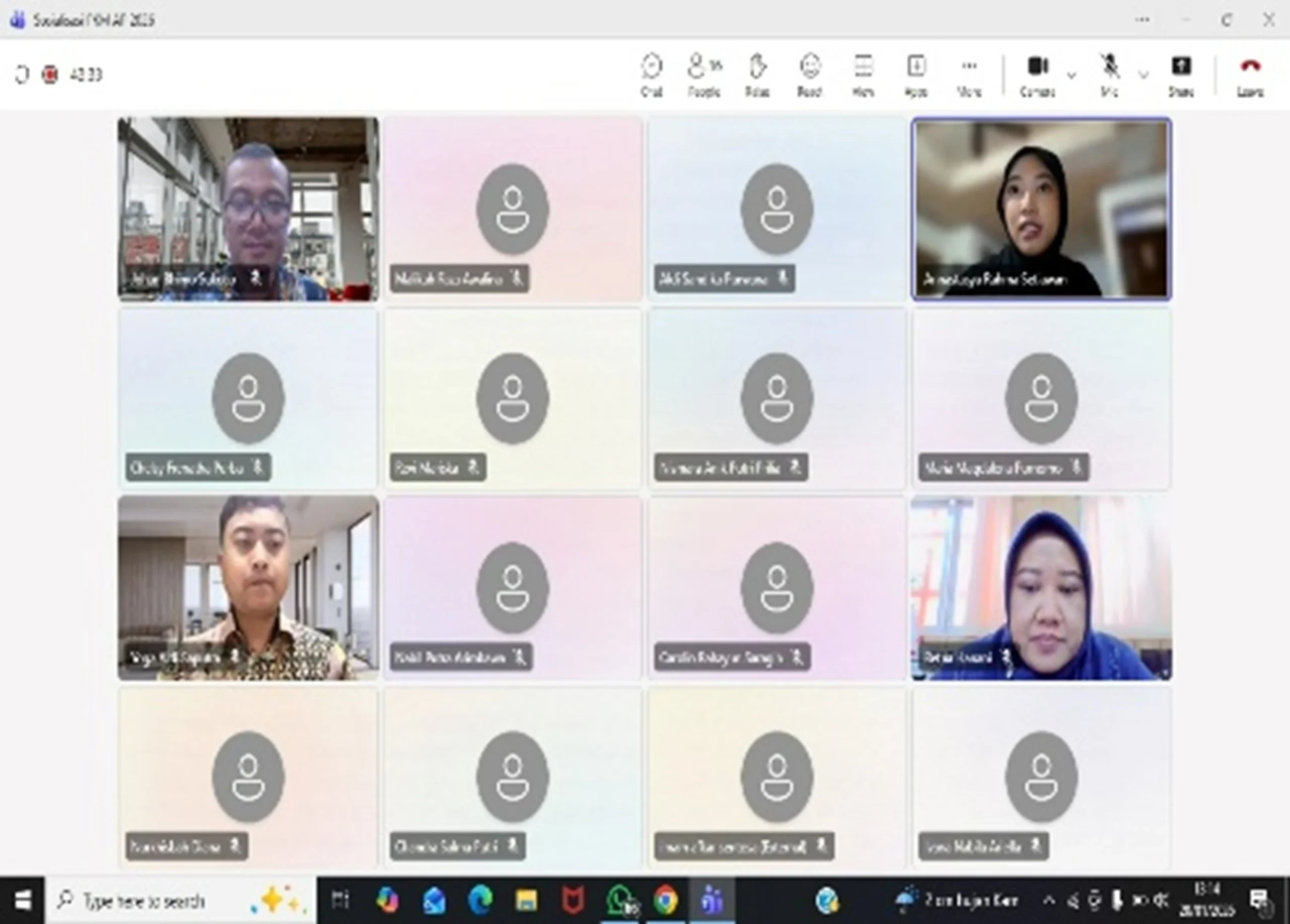Open WhatsApp from the taskbar
This screenshot has width=1290, height=924.
pos(620,901)
